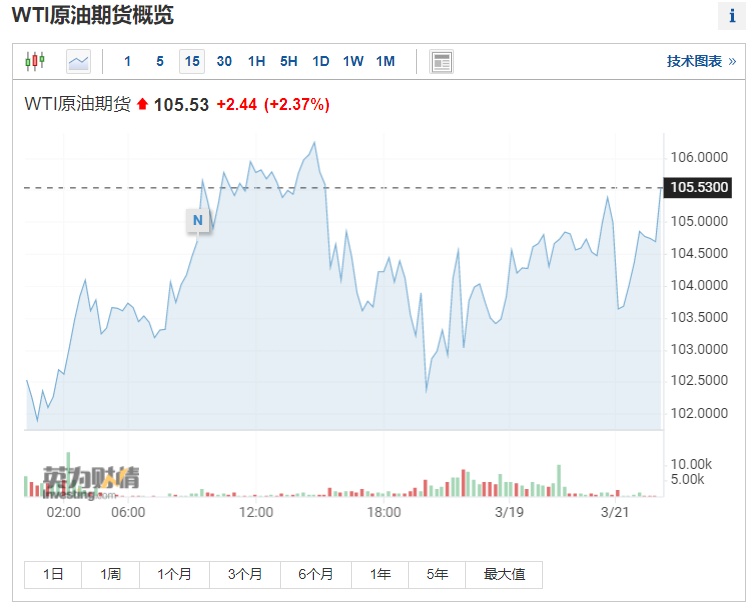Image resolution: width=753 pixels, height=609 pixels.
Task: Click the 106.0000 axis value
Action: 699,157
